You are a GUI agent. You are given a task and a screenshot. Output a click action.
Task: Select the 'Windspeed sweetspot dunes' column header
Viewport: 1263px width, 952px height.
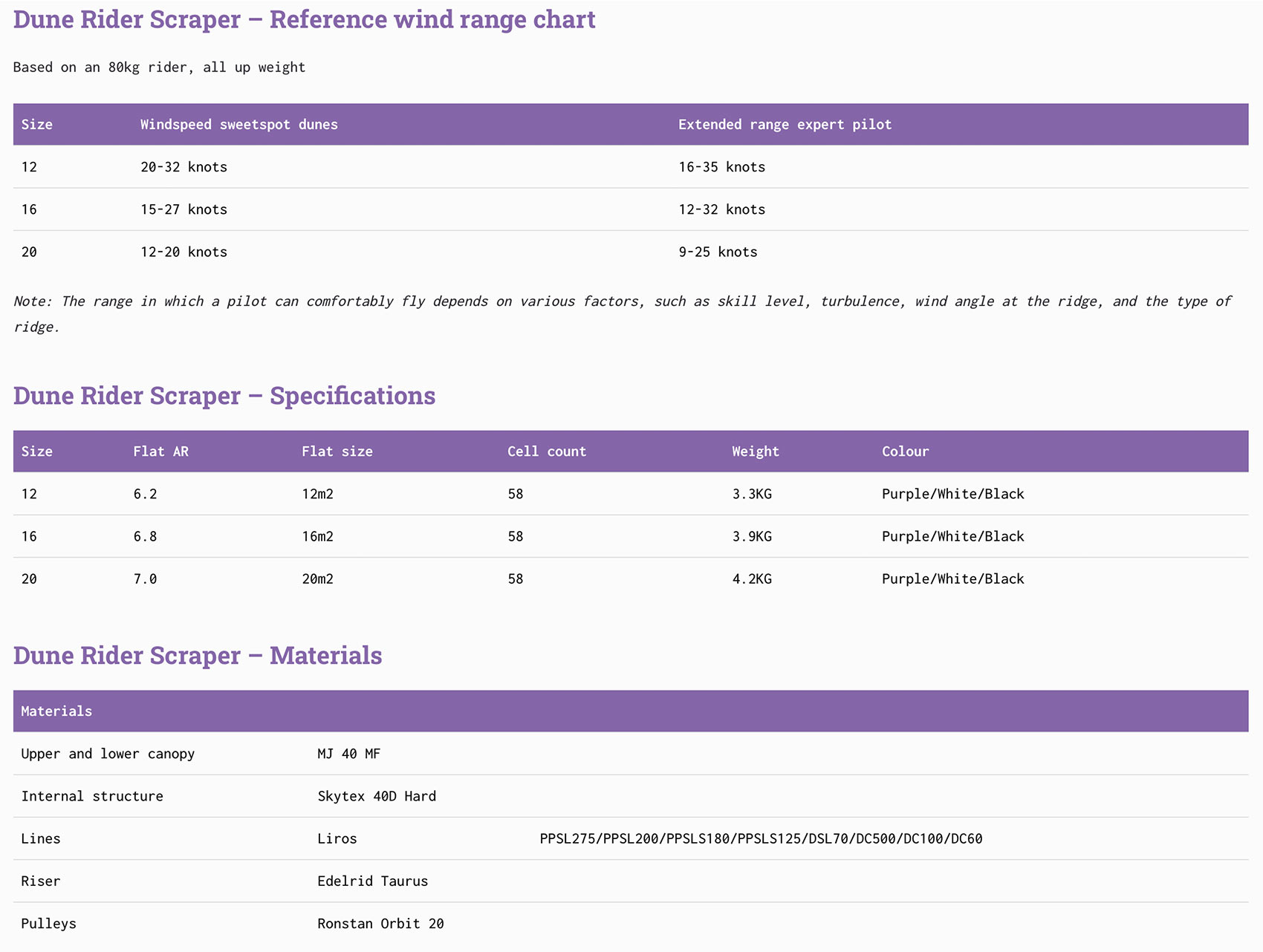pos(238,125)
